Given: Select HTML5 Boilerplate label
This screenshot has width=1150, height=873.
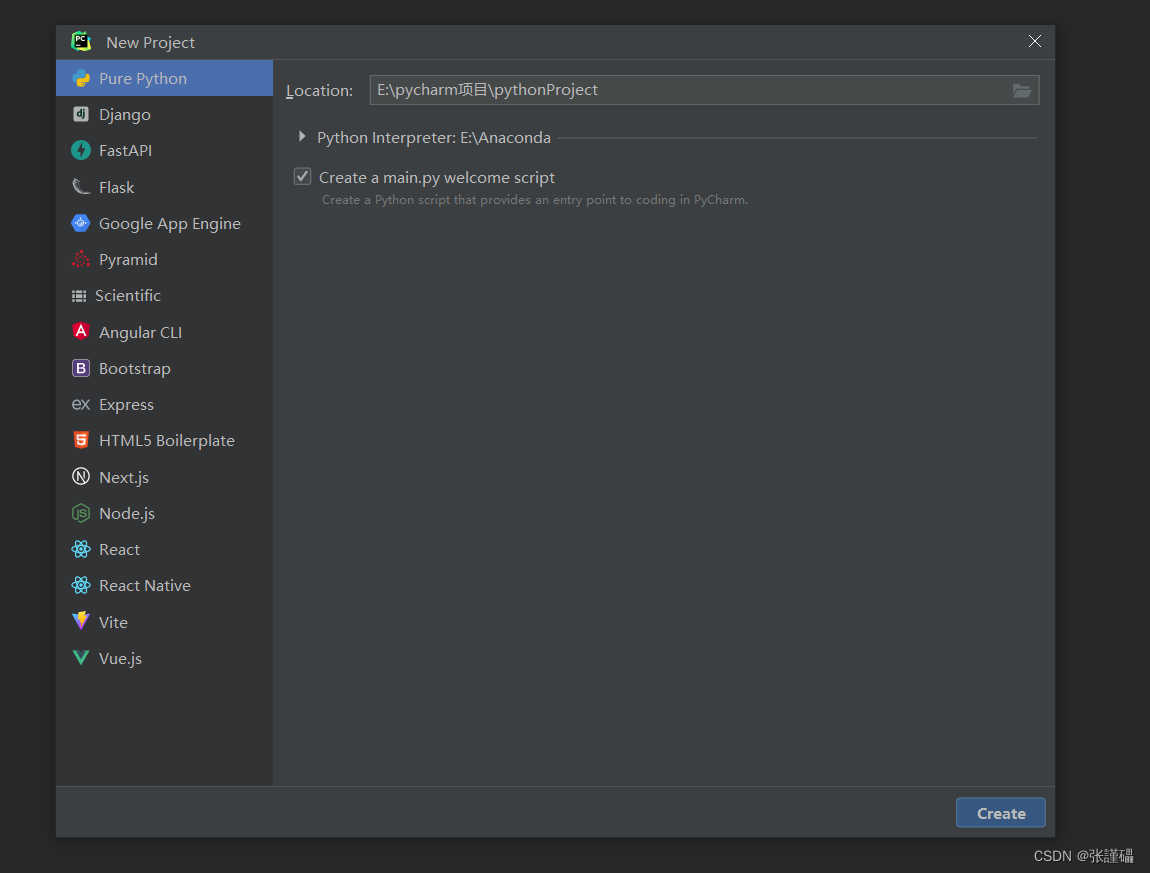Looking at the screenshot, I should [166, 440].
